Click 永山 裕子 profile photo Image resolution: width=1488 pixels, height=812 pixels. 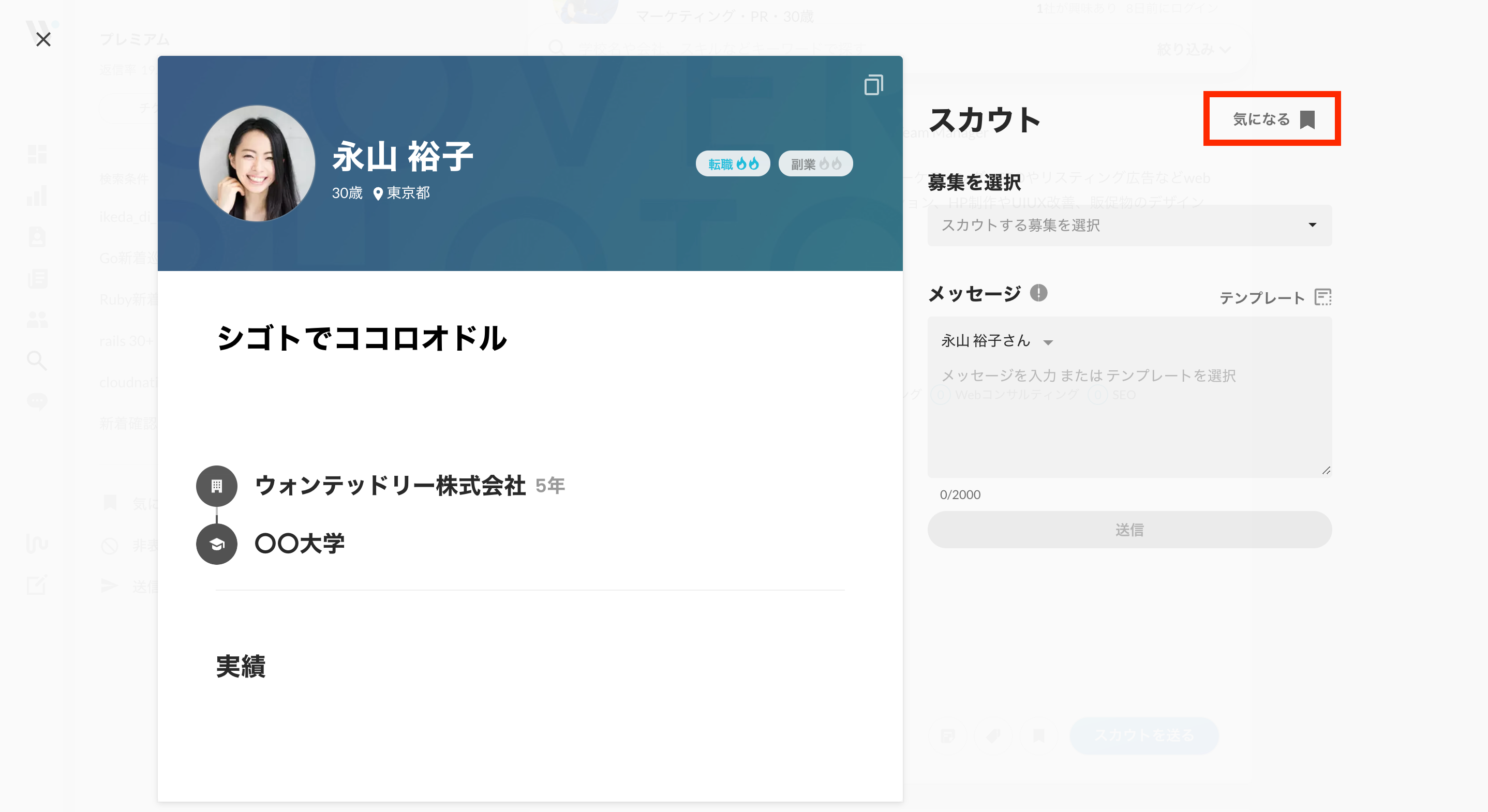click(x=257, y=163)
